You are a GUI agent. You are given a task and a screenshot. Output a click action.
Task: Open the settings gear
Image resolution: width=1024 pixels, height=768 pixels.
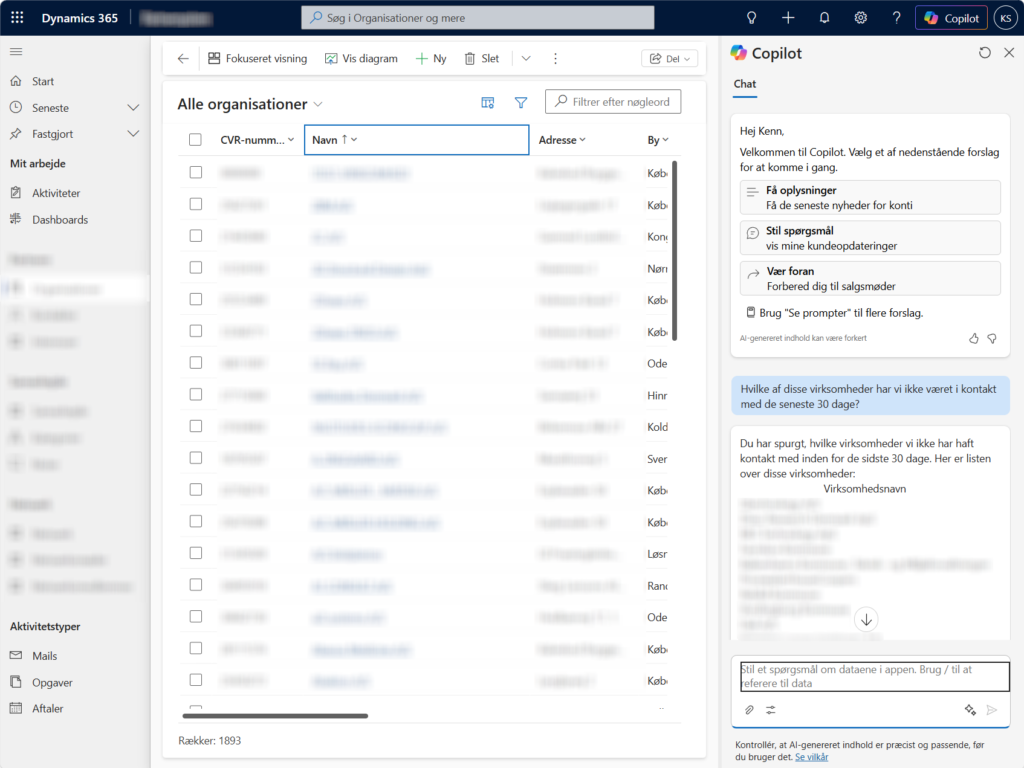click(x=861, y=18)
